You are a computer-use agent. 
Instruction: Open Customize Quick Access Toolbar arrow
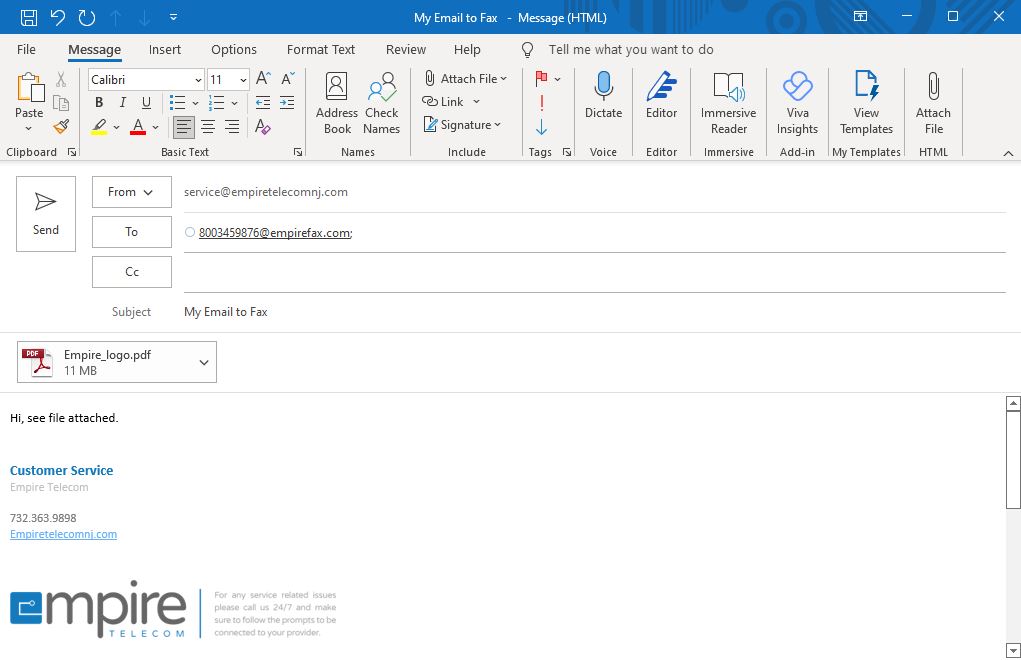(x=173, y=18)
